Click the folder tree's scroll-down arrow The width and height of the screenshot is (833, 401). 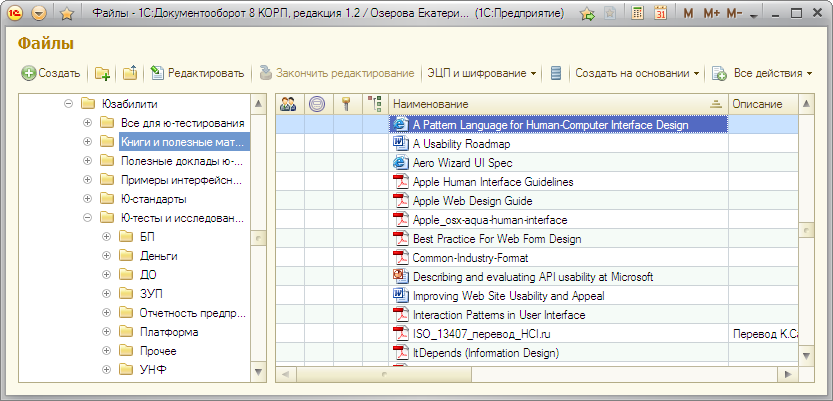tap(256, 373)
